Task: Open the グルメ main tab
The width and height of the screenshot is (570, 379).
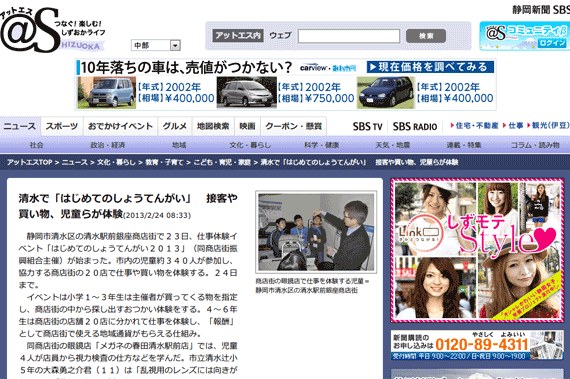Action: (x=174, y=126)
